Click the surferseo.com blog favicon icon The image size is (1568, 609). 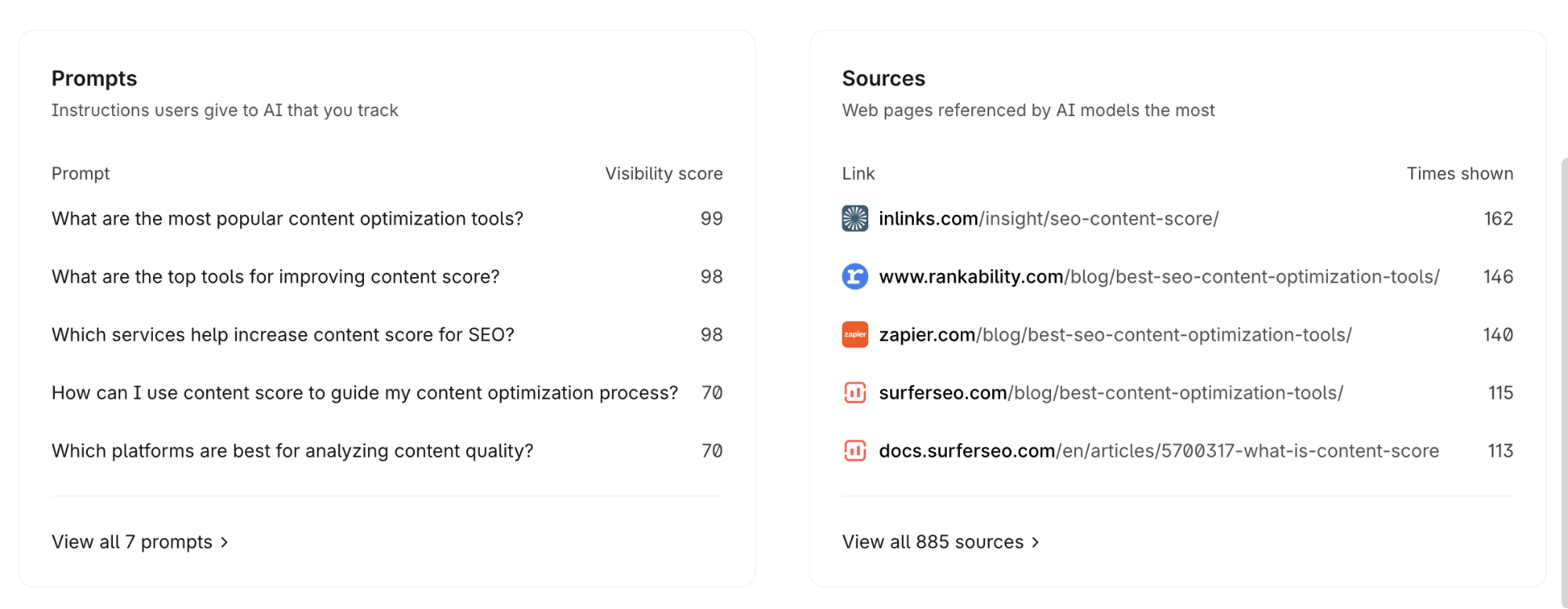pyautogui.click(x=854, y=392)
